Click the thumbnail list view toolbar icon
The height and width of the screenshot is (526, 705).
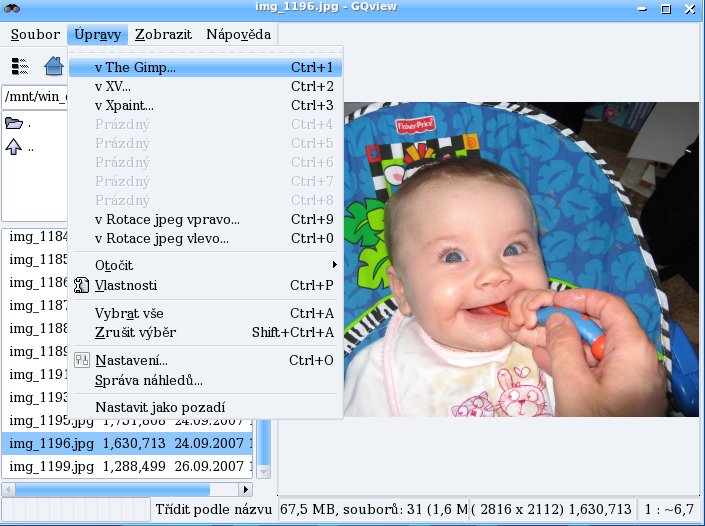tap(20, 67)
